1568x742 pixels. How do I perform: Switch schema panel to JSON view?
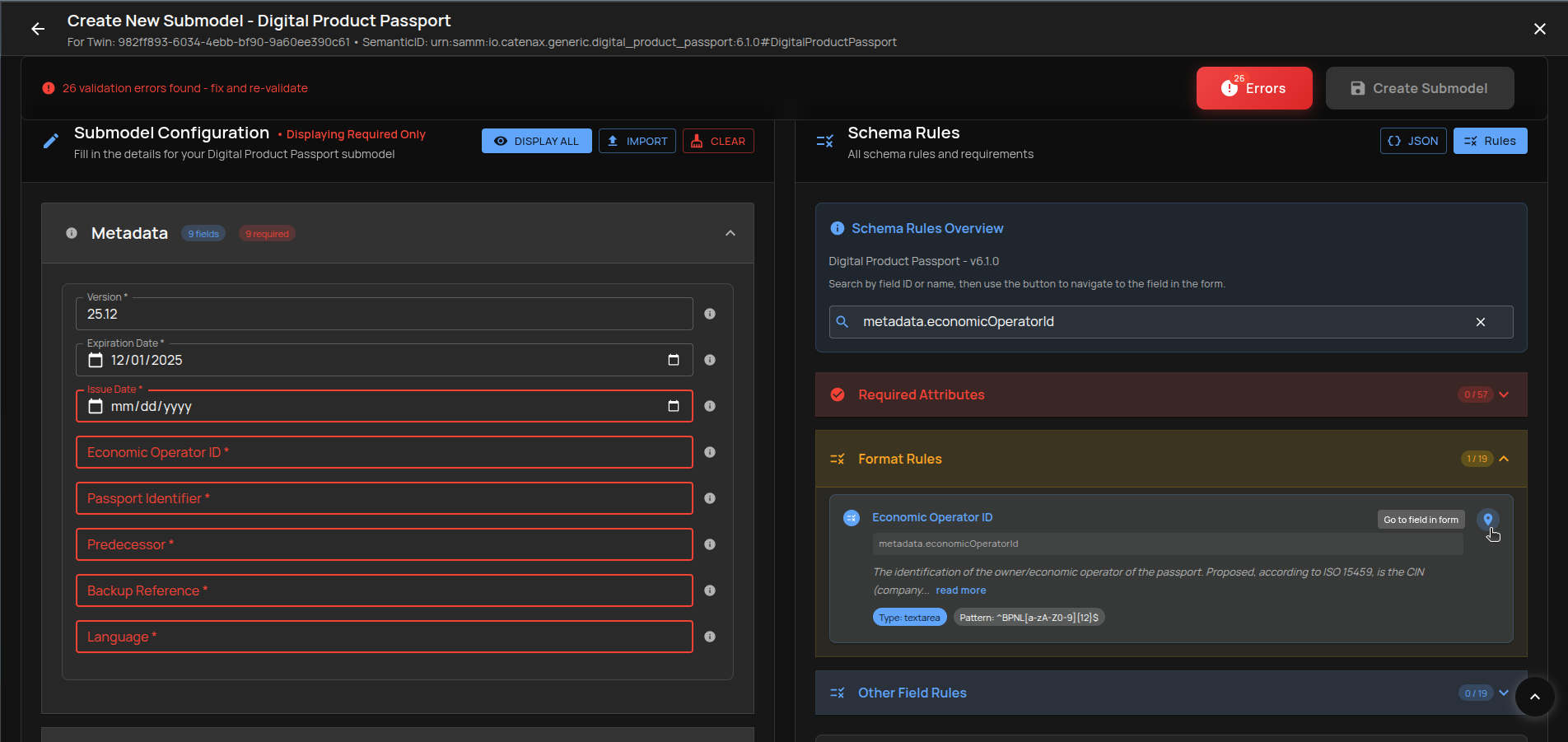coord(1412,141)
